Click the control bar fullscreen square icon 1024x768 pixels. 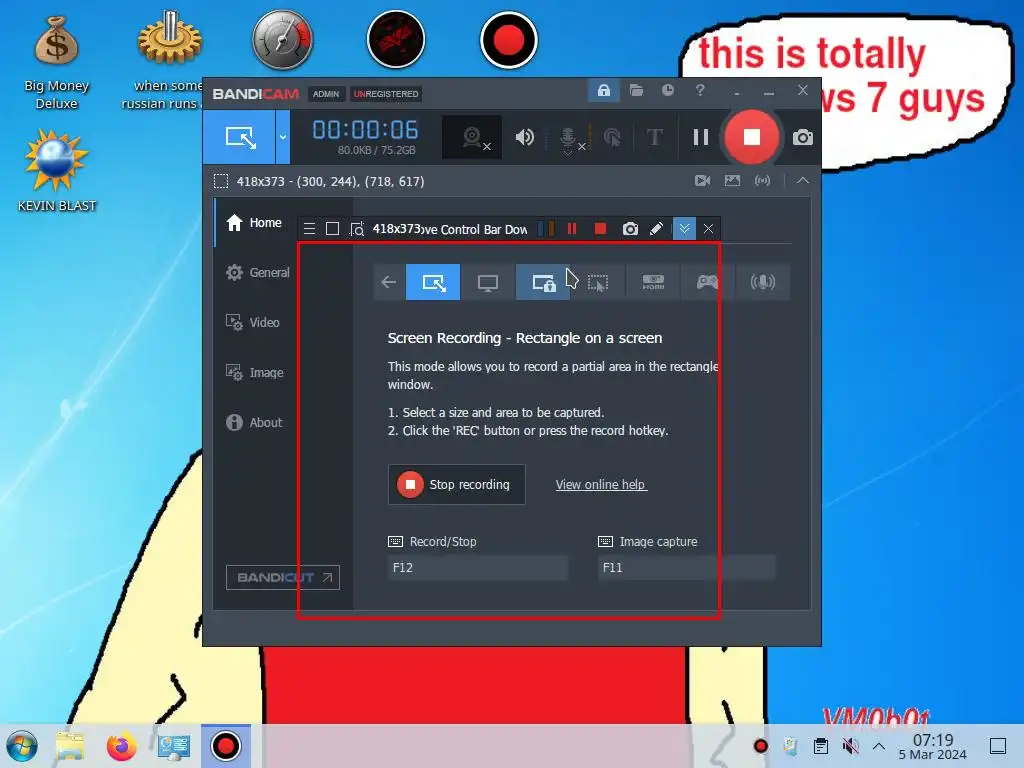click(x=332, y=229)
